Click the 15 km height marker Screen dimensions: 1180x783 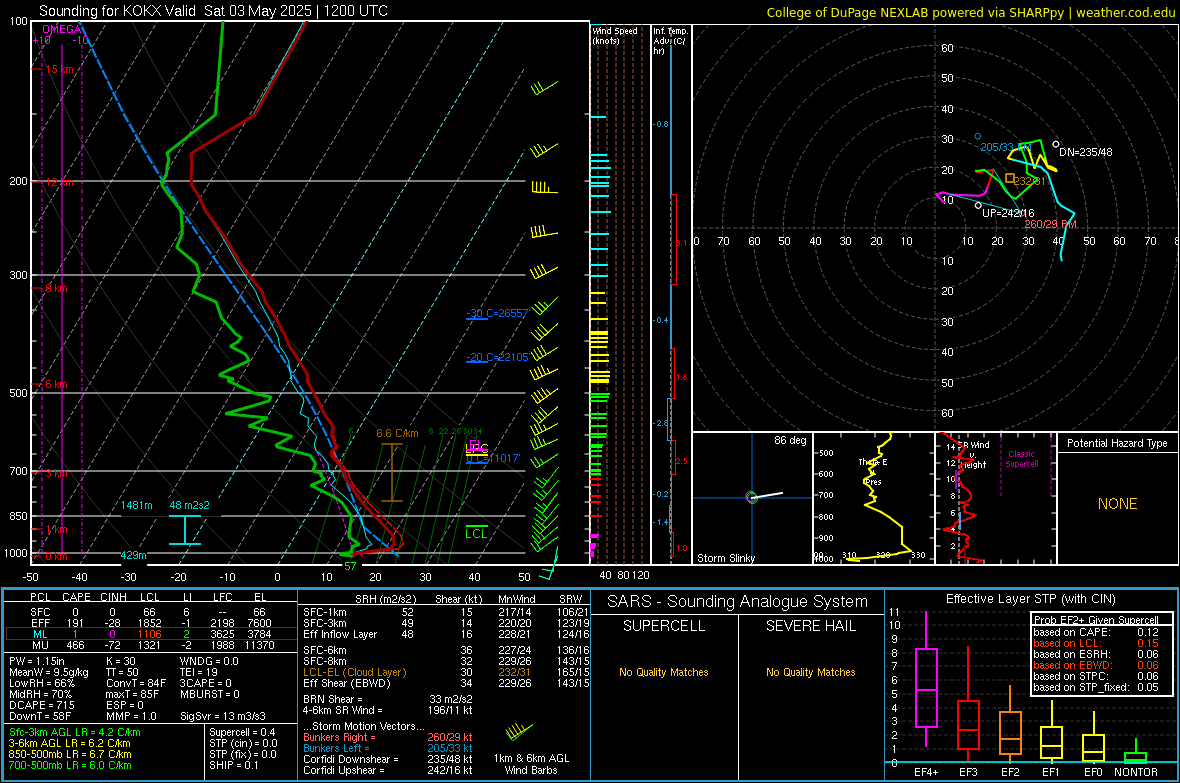59,69
